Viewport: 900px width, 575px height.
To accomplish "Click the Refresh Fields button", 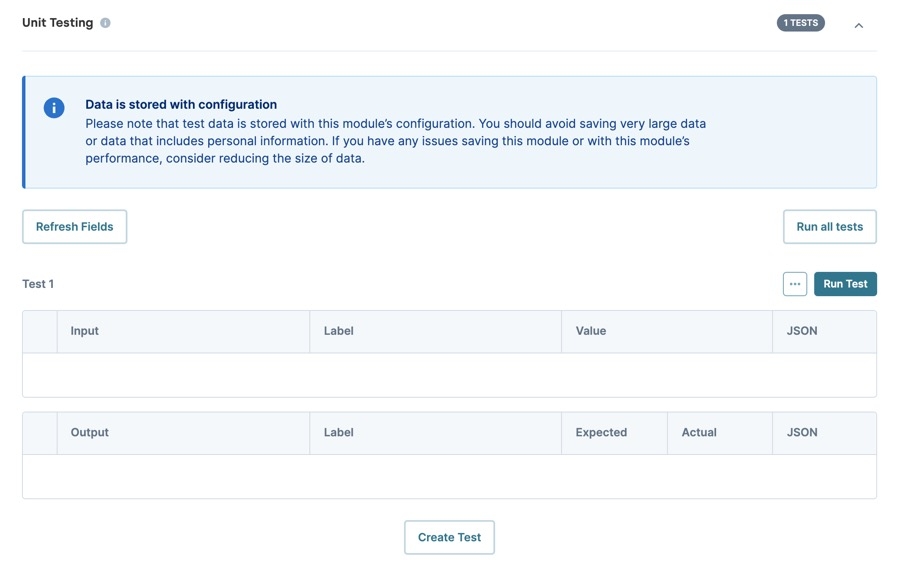I will point(75,227).
